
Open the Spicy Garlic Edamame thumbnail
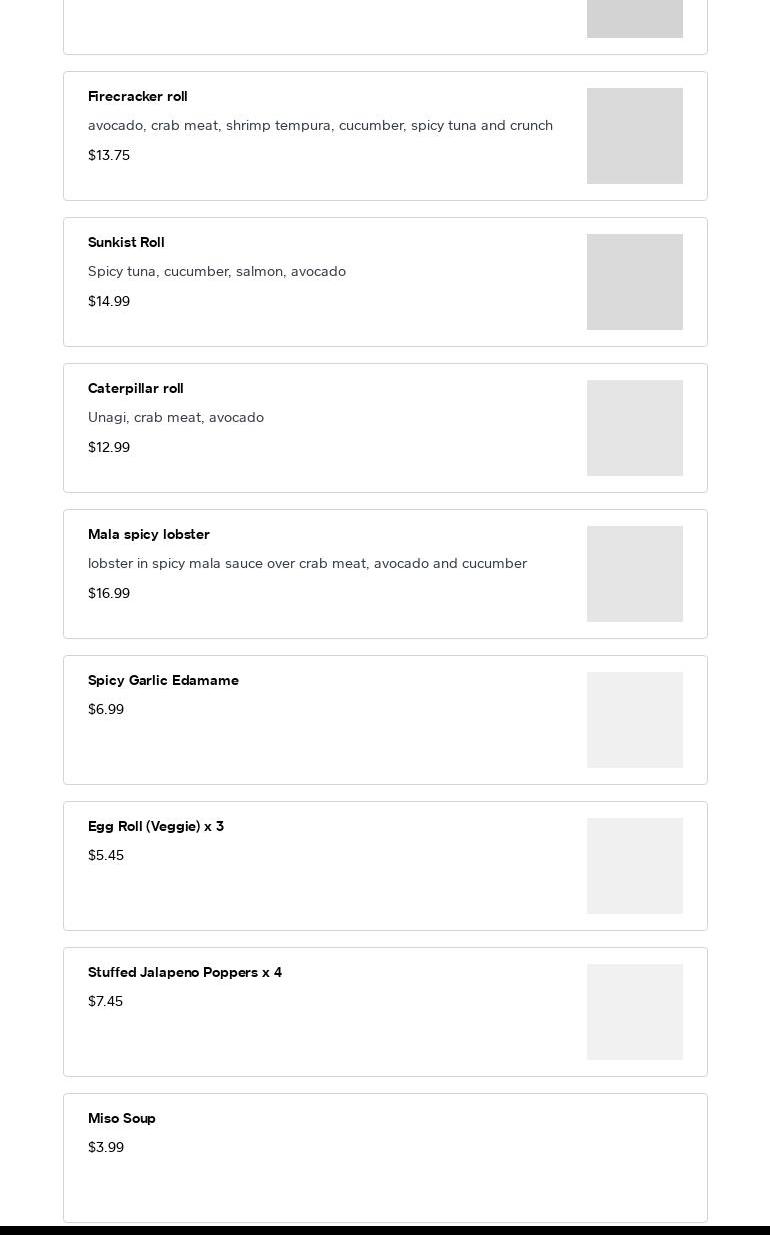pos(634,720)
